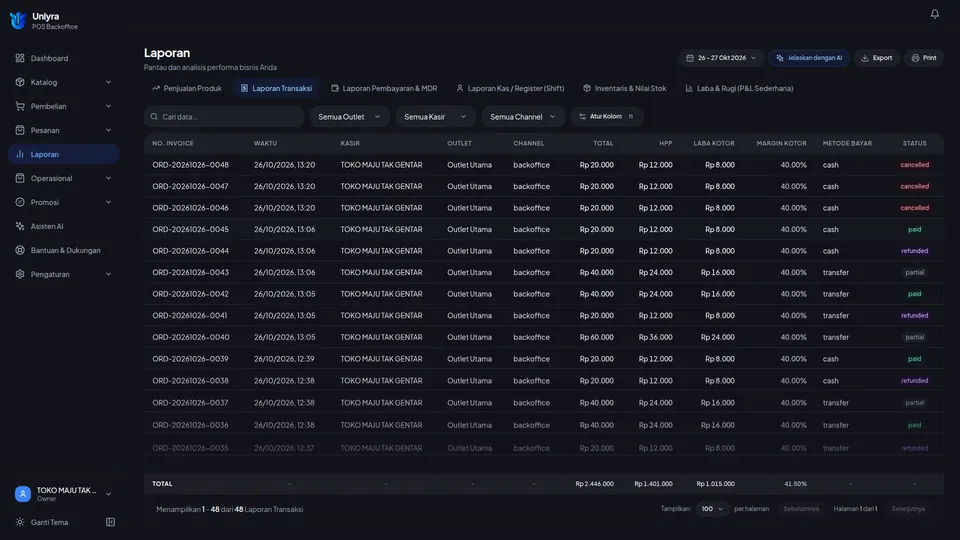Click the partial status of ORD-20261026-0040
This screenshot has height=540, width=960.
[x=914, y=337]
